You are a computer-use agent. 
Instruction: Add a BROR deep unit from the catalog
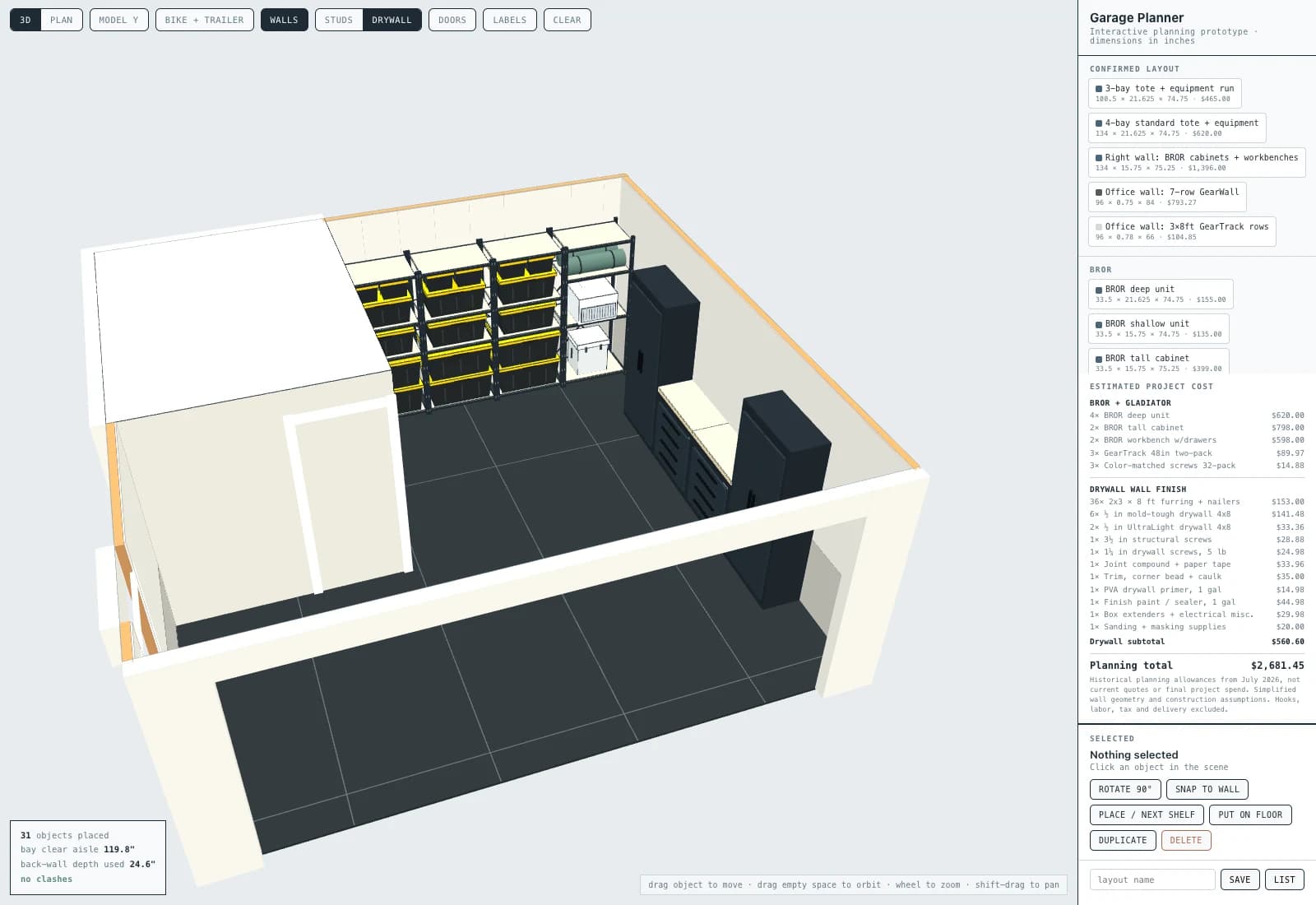(x=1161, y=294)
